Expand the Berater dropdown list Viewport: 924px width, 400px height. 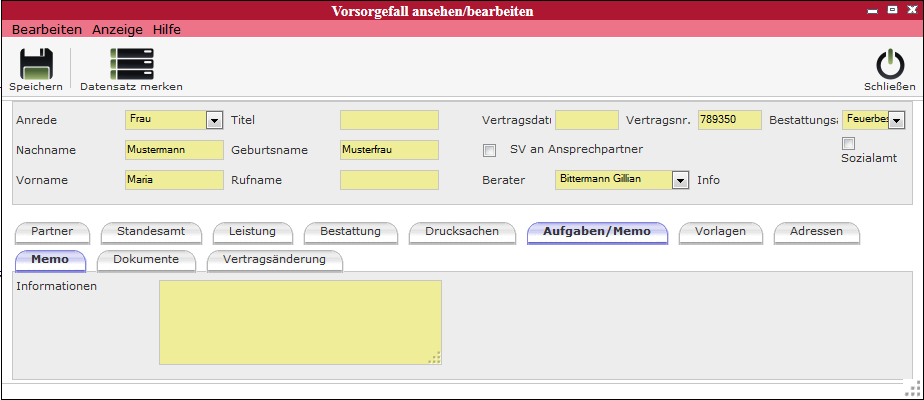point(680,181)
